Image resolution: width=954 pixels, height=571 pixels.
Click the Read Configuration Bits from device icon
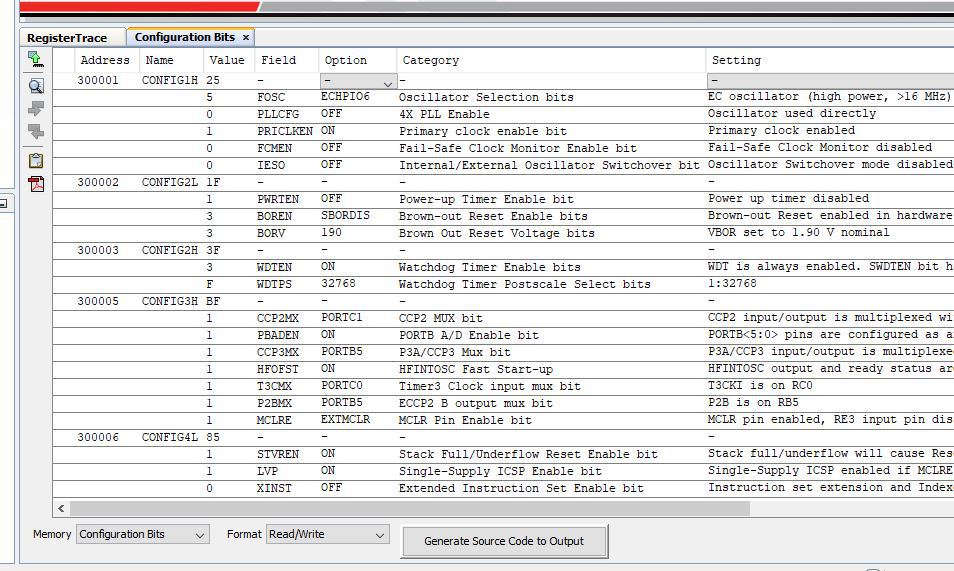pyautogui.click(x=35, y=59)
